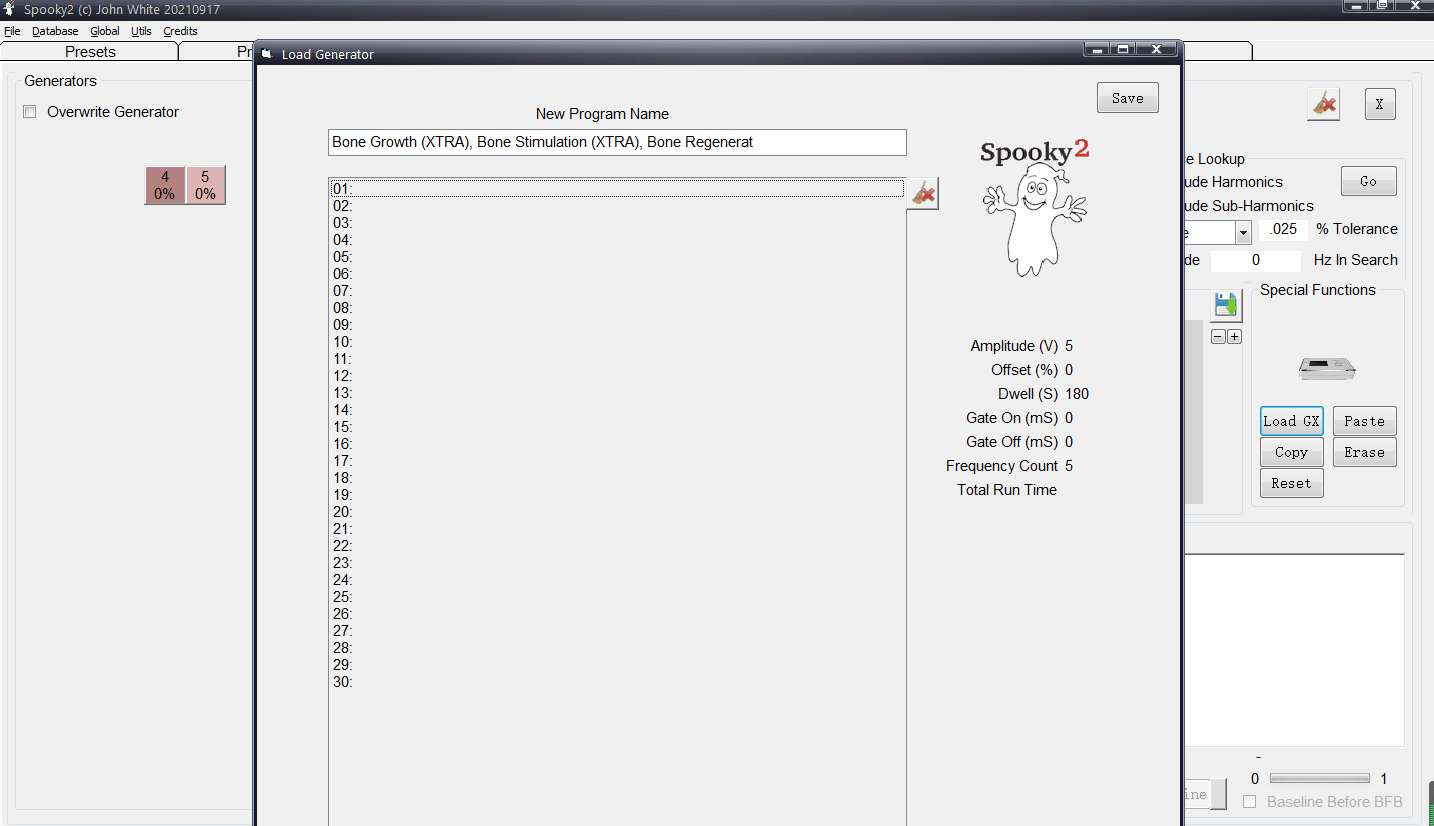Screen dimensions: 1434x826
Task: Click the generator device image in Special Functions
Action: click(1327, 369)
